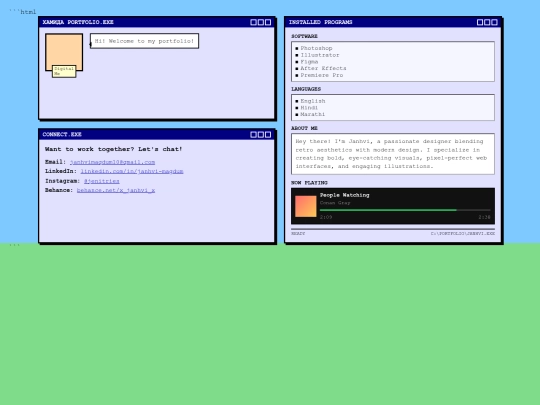Click rightmost square button in INSTALLED PROGRAMS title bar
540x405 pixels.
[x=494, y=22]
